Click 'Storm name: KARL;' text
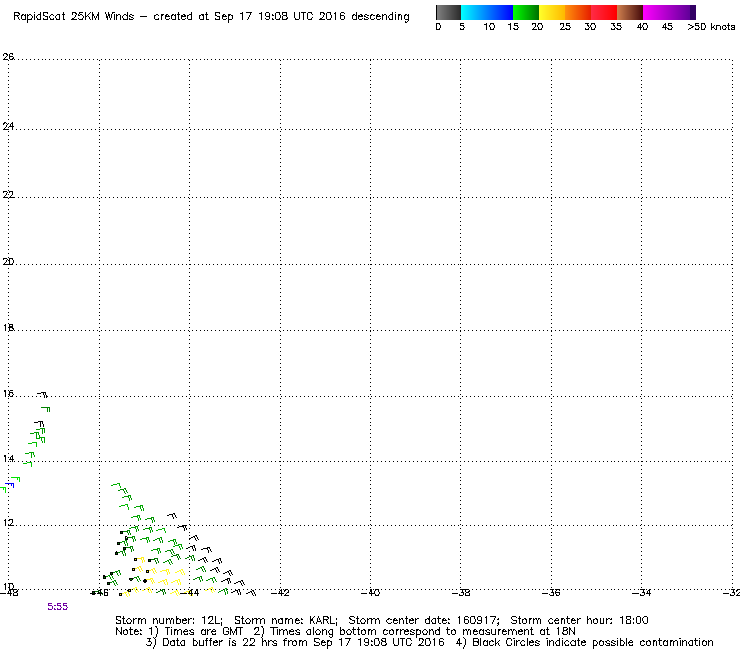 286,620
